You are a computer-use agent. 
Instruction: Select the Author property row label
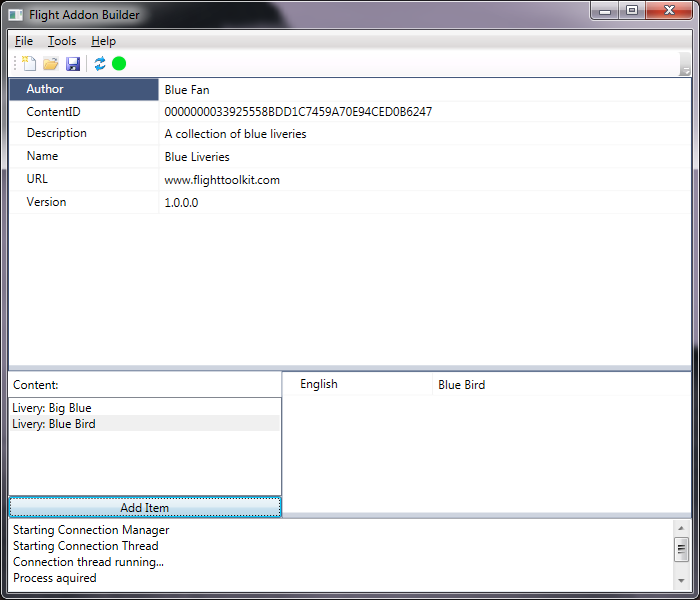(84, 89)
